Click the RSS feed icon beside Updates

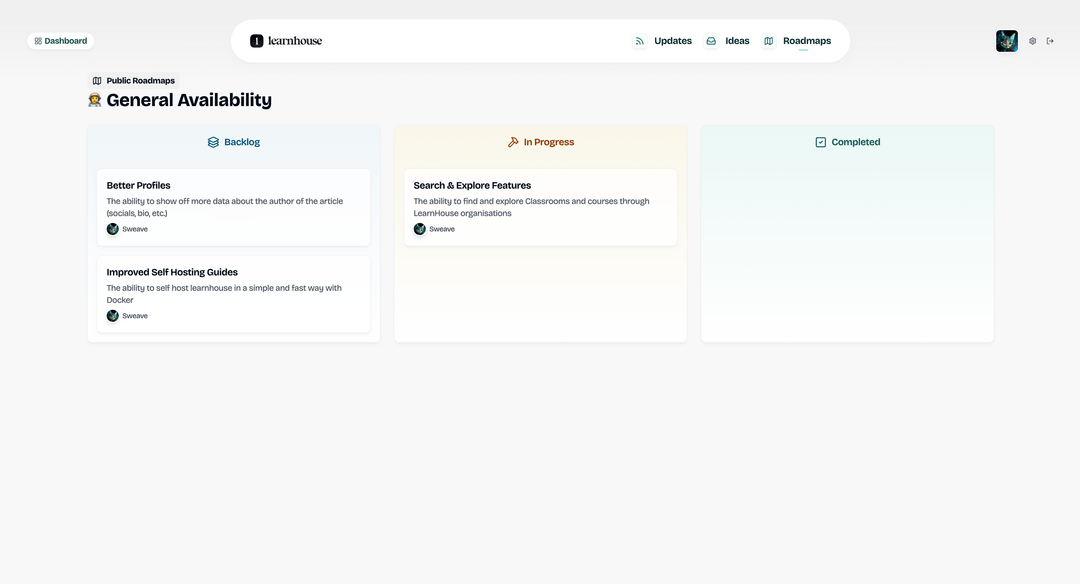pos(640,41)
